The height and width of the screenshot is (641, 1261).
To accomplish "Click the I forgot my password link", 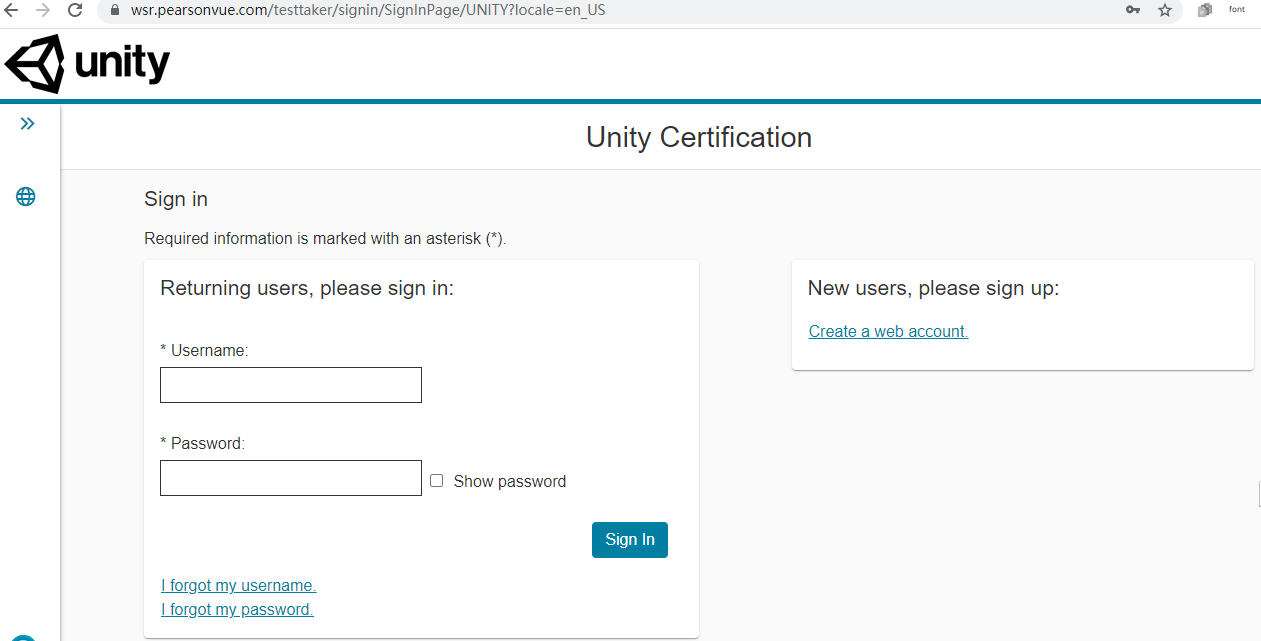I will coord(237,610).
